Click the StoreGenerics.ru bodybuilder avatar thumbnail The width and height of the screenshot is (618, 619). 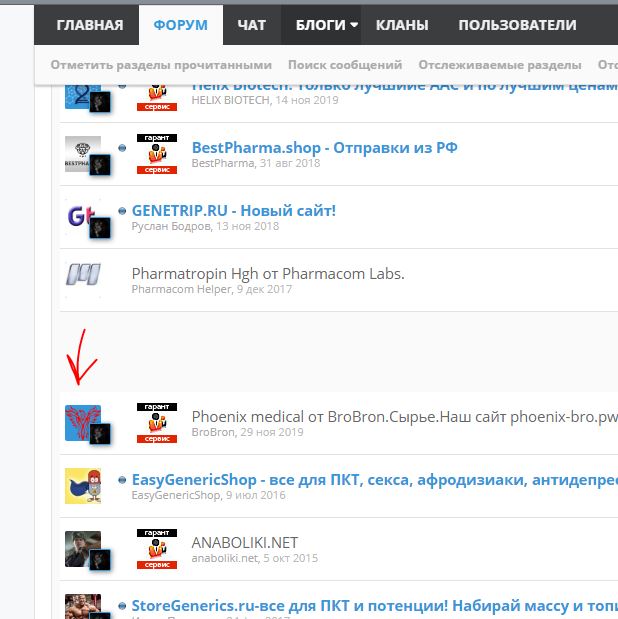tap(82, 607)
